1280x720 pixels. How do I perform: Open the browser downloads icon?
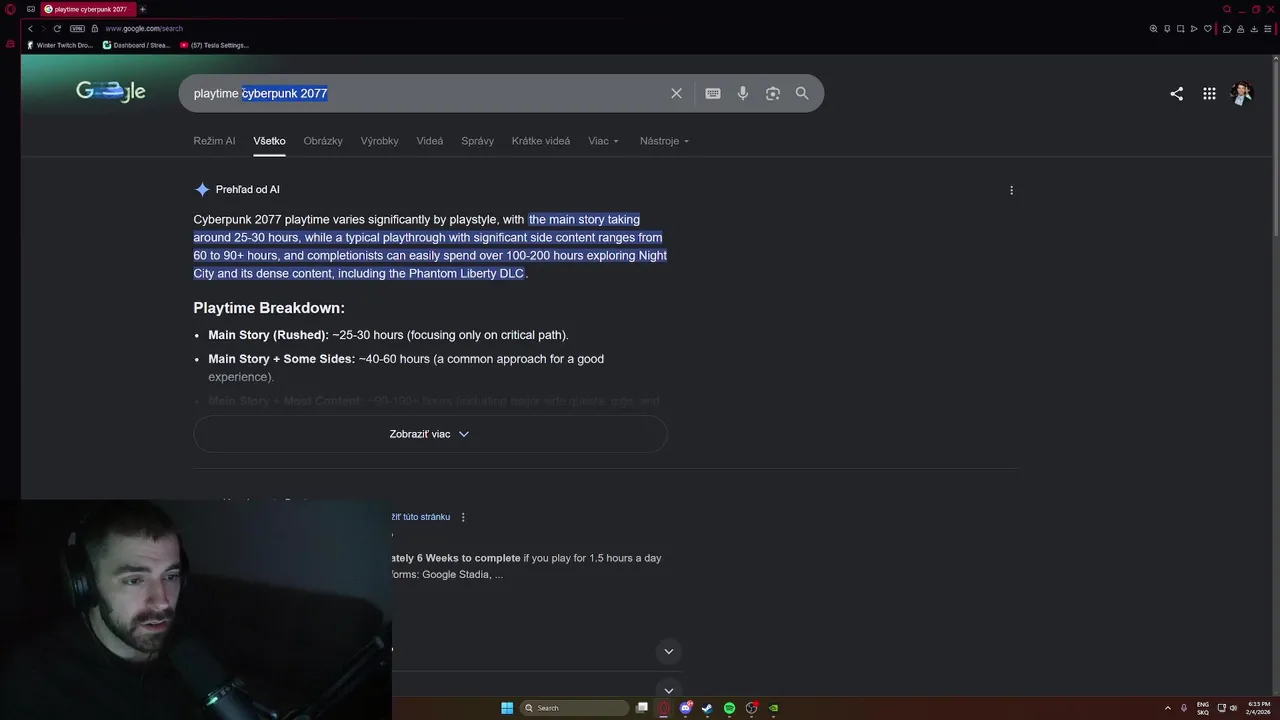tap(1253, 28)
